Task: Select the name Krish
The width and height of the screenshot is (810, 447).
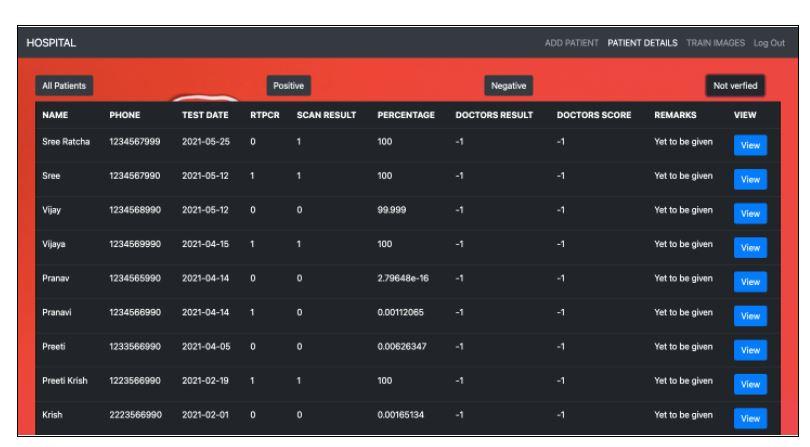Action: 52,414
